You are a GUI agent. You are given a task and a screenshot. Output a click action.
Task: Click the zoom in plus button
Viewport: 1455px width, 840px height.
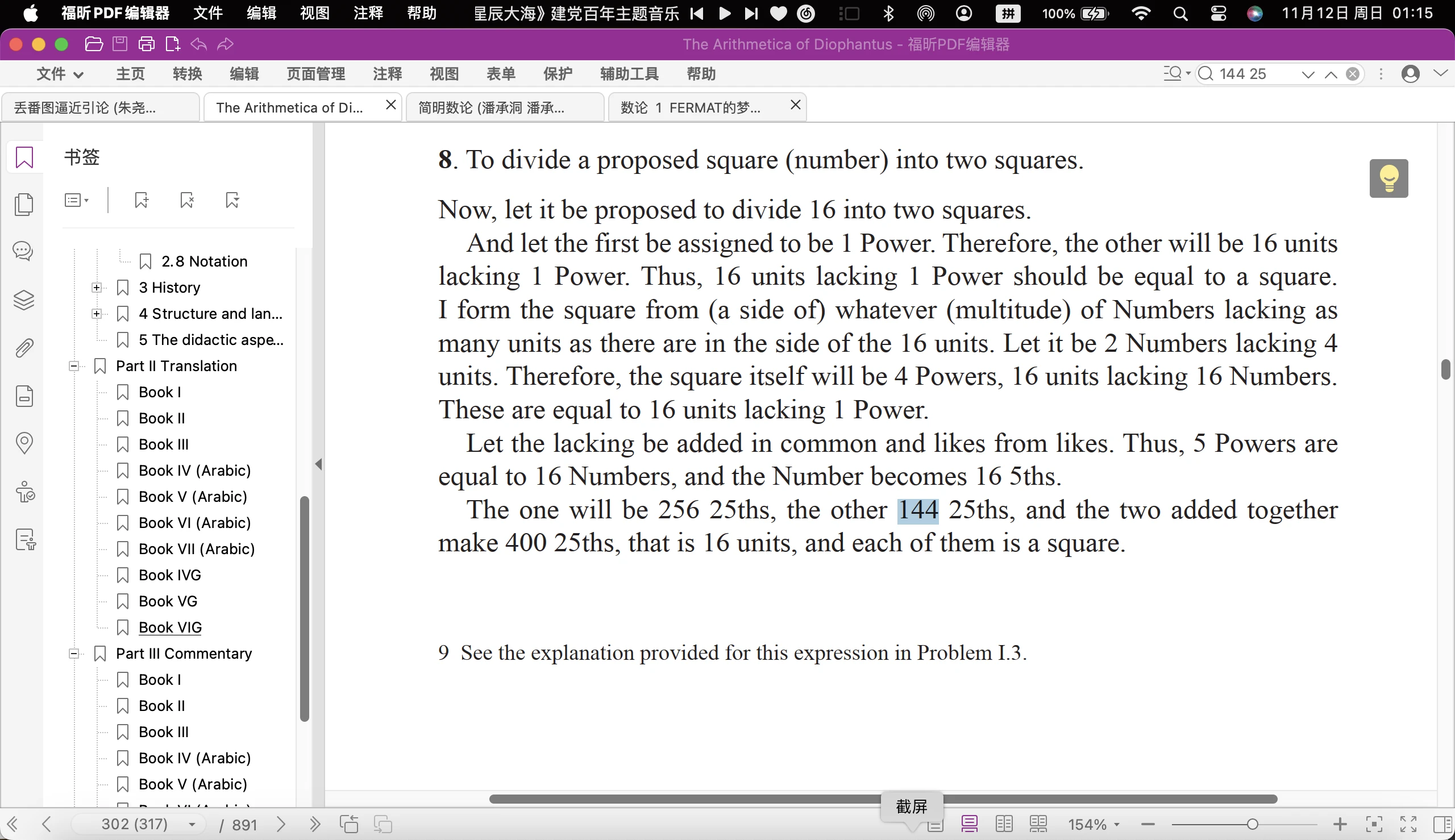(x=1340, y=824)
